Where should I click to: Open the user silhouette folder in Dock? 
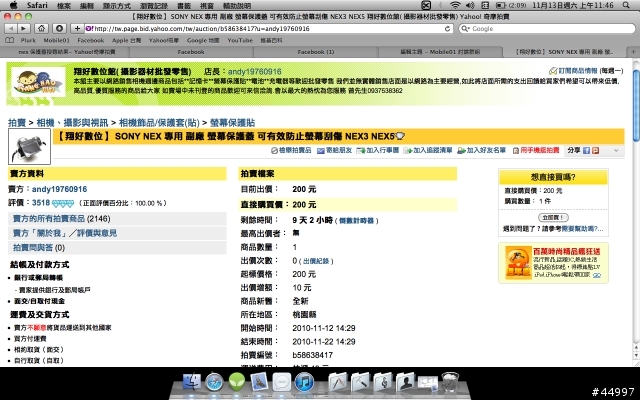[x=405, y=382]
